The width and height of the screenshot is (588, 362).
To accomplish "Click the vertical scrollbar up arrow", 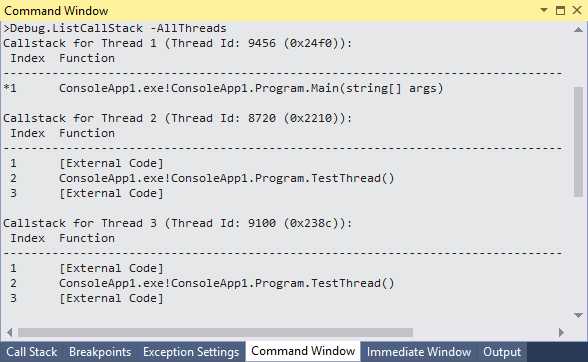I will point(578,30).
